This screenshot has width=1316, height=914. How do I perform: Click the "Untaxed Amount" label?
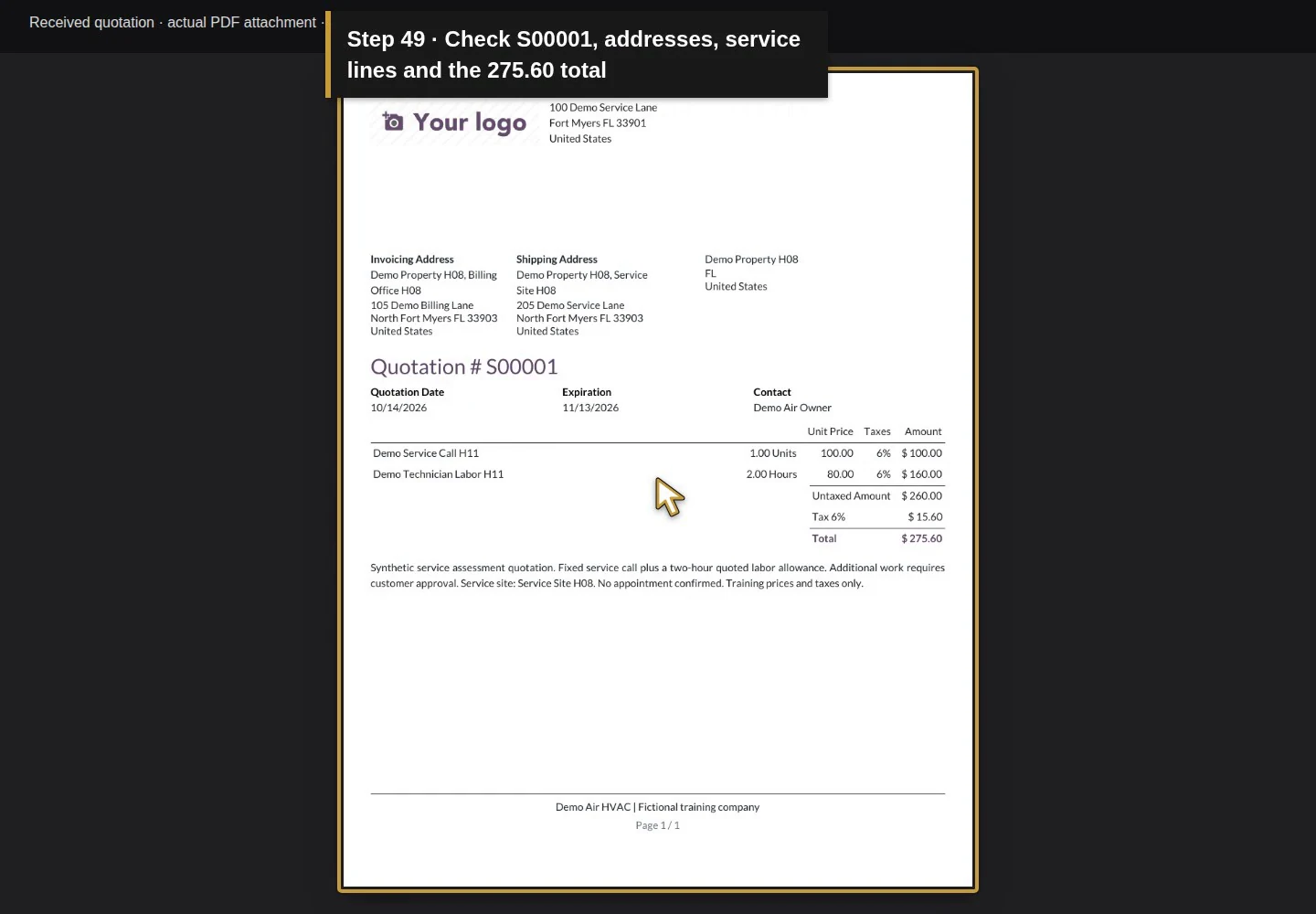tap(851, 496)
